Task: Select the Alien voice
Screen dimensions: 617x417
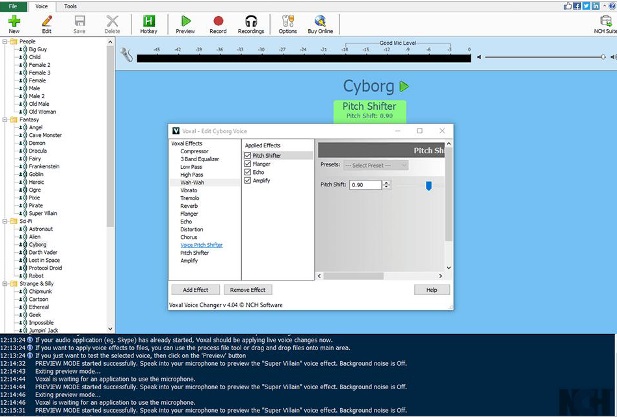Action: 35,237
